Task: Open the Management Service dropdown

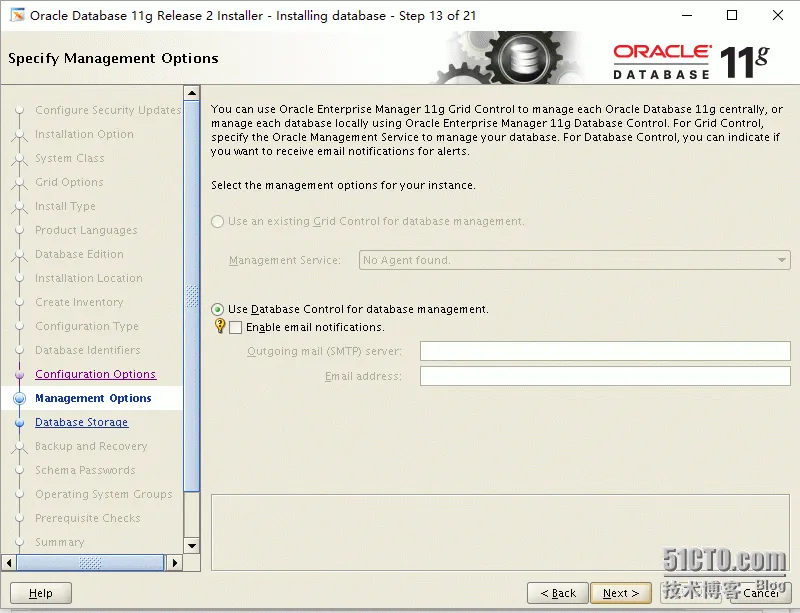Action: [x=574, y=260]
